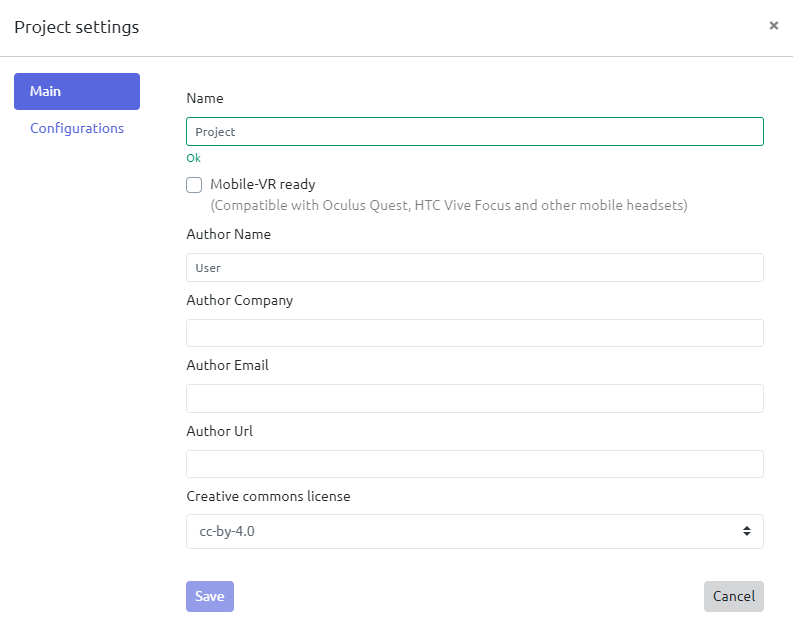Click the license selector's up-down arrow

tap(746, 532)
